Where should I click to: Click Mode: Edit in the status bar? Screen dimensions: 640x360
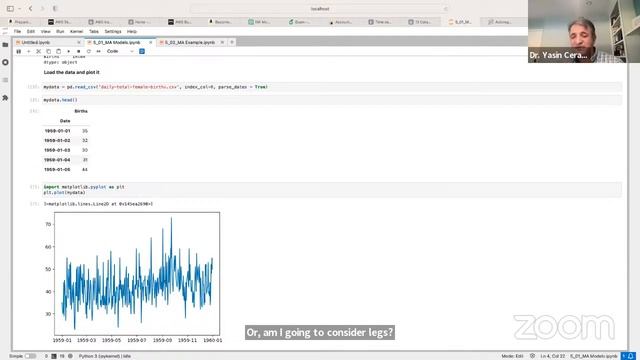[512, 356]
